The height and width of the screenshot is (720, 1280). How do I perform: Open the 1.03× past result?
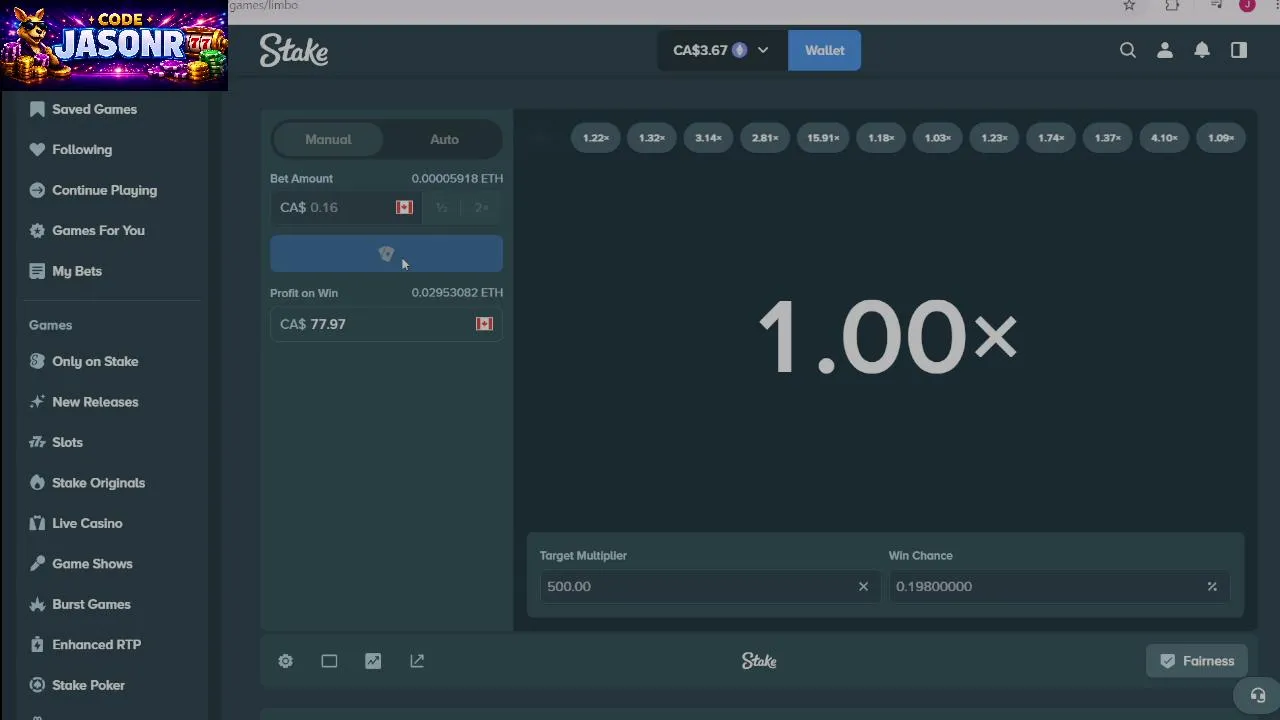coord(938,138)
